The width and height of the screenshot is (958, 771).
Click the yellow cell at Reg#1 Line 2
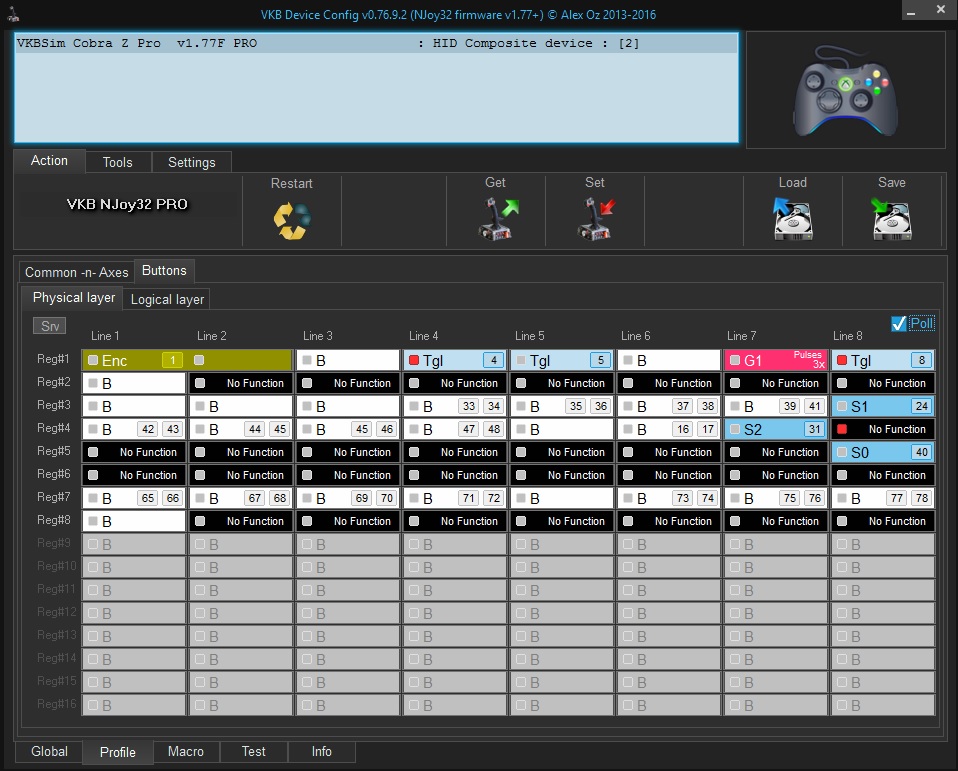pyautogui.click(x=241, y=360)
